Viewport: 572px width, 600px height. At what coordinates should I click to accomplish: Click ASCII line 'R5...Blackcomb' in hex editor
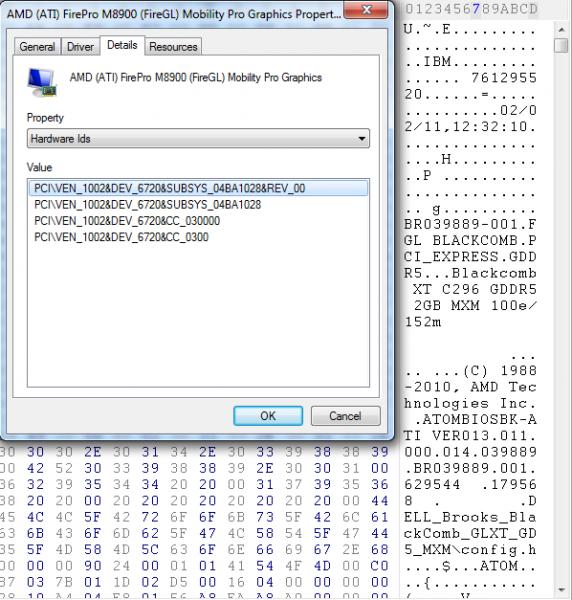(470, 273)
